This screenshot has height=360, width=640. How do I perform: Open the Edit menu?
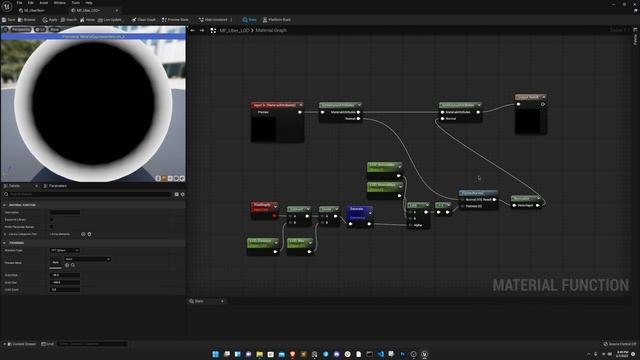coord(31,3)
